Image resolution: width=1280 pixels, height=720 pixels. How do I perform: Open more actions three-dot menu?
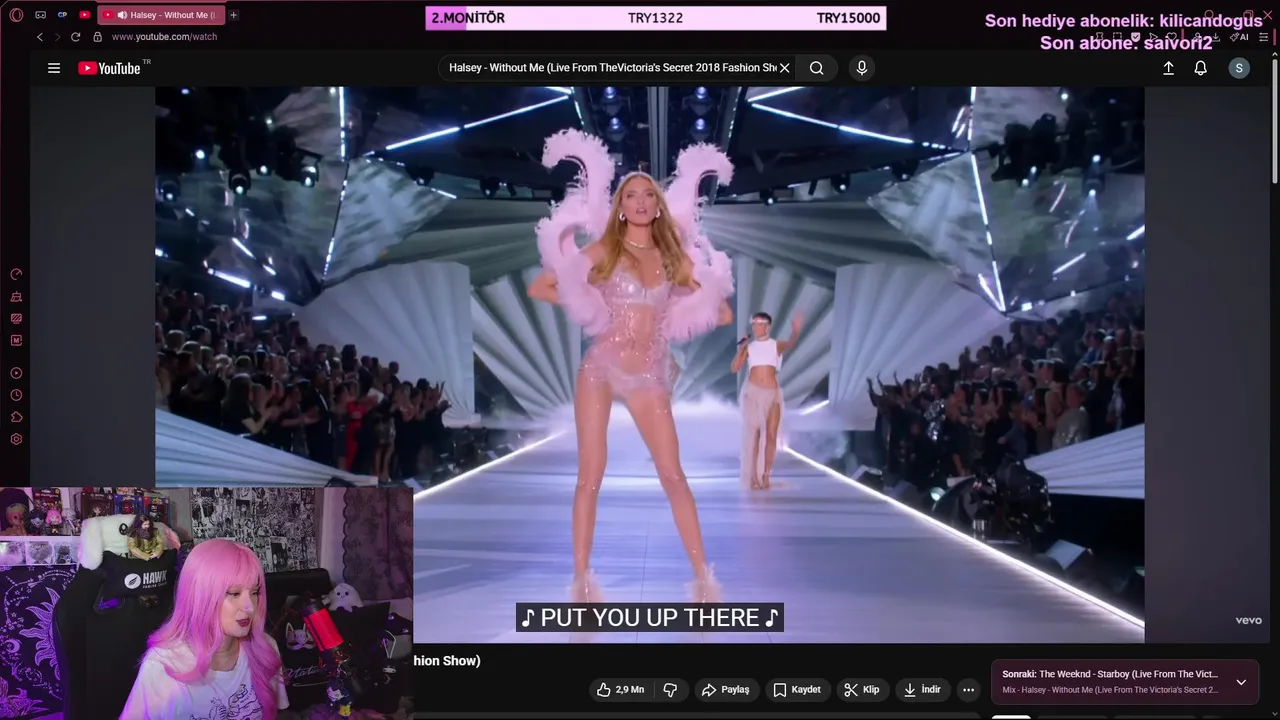pos(968,690)
